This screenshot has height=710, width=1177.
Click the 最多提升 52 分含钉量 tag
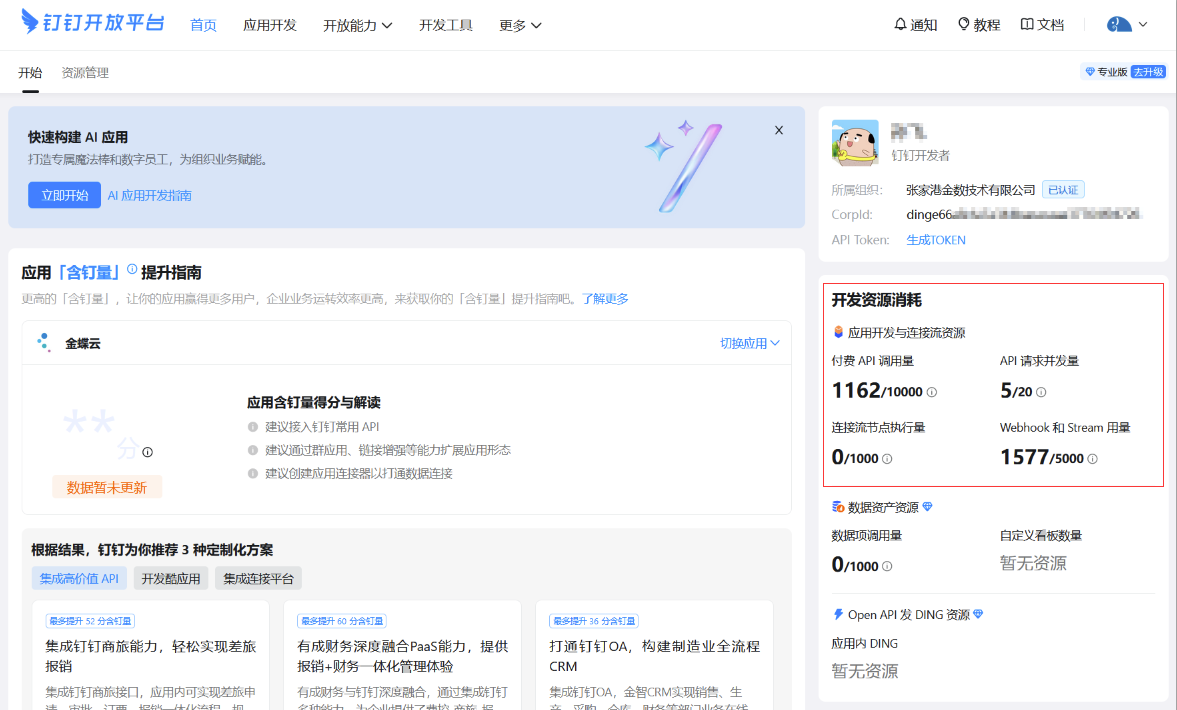[x=90, y=621]
